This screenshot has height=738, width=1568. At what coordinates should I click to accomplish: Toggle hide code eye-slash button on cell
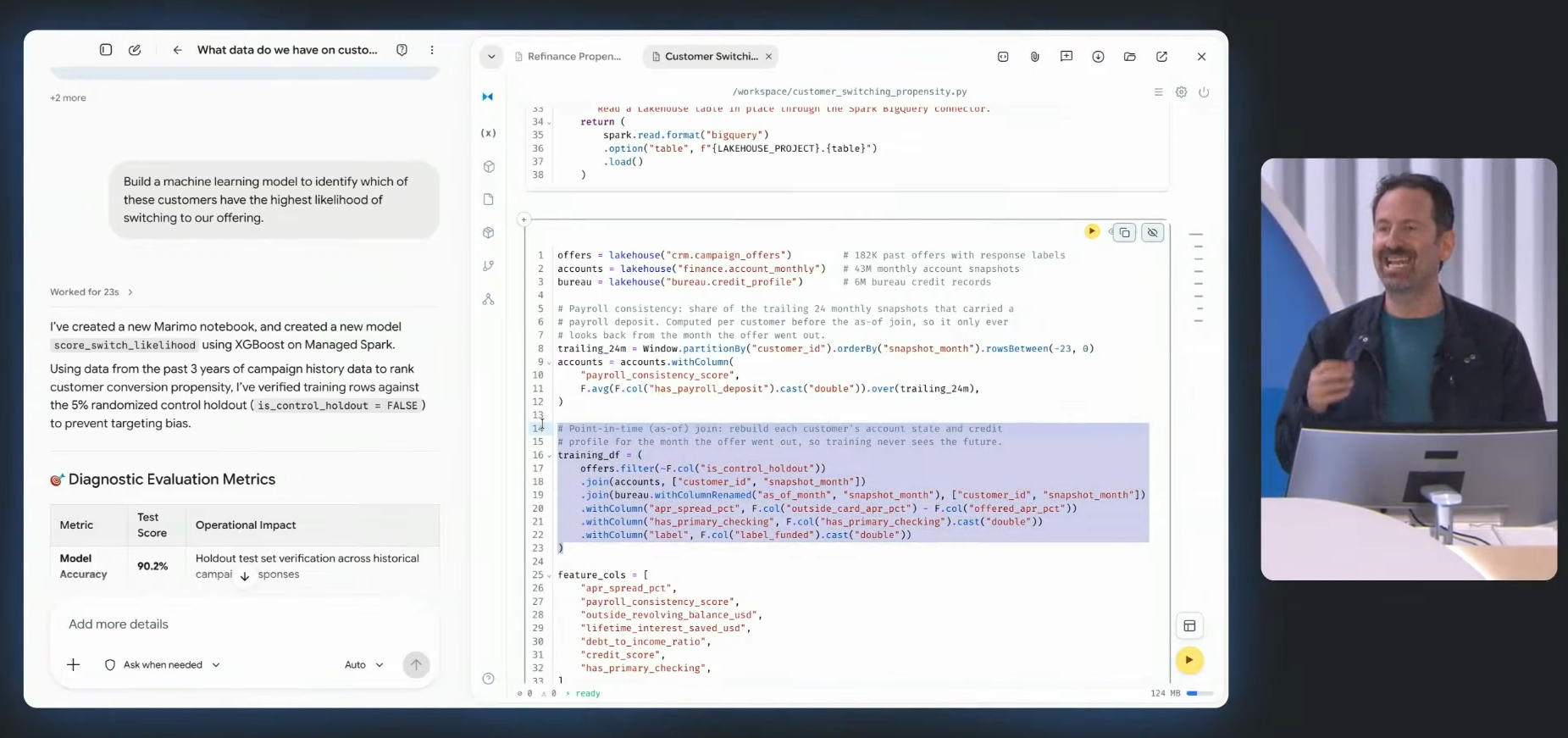point(1153,232)
